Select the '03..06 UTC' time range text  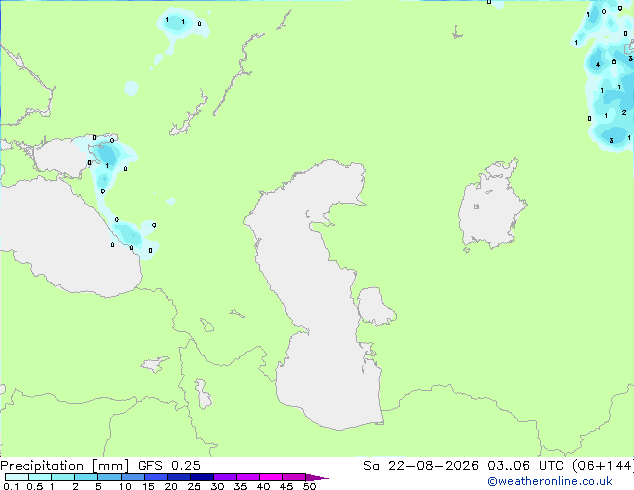coord(525,466)
